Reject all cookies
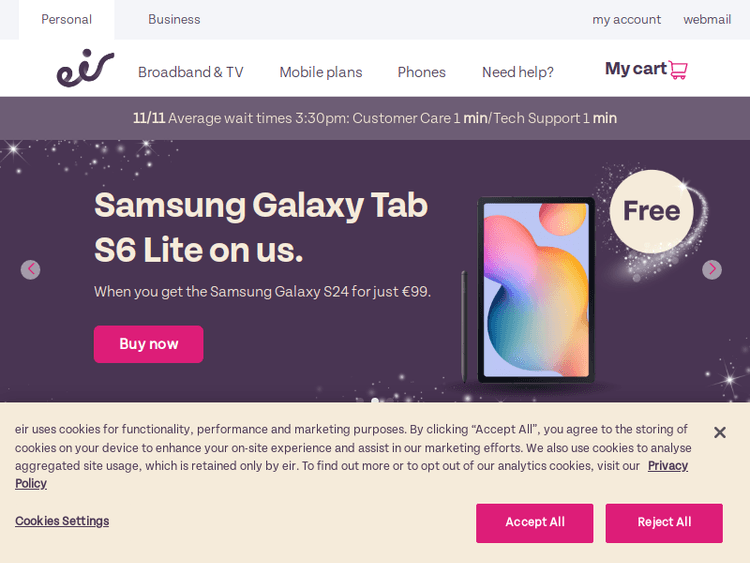The width and height of the screenshot is (750, 563). [x=664, y=522]
